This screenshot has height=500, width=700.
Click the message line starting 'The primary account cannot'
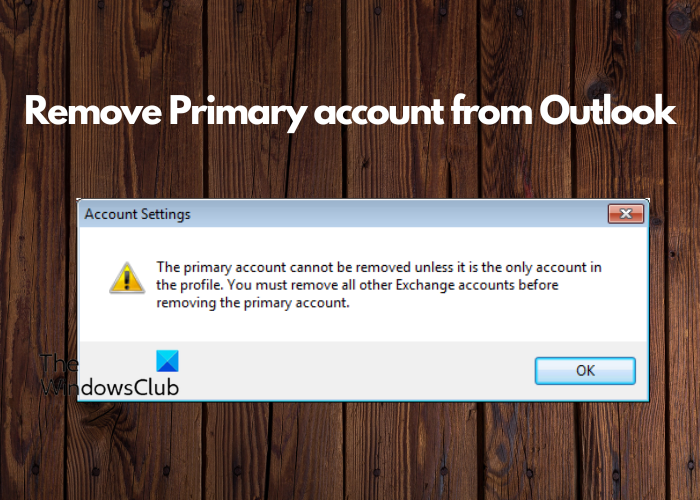click(379, 267)
